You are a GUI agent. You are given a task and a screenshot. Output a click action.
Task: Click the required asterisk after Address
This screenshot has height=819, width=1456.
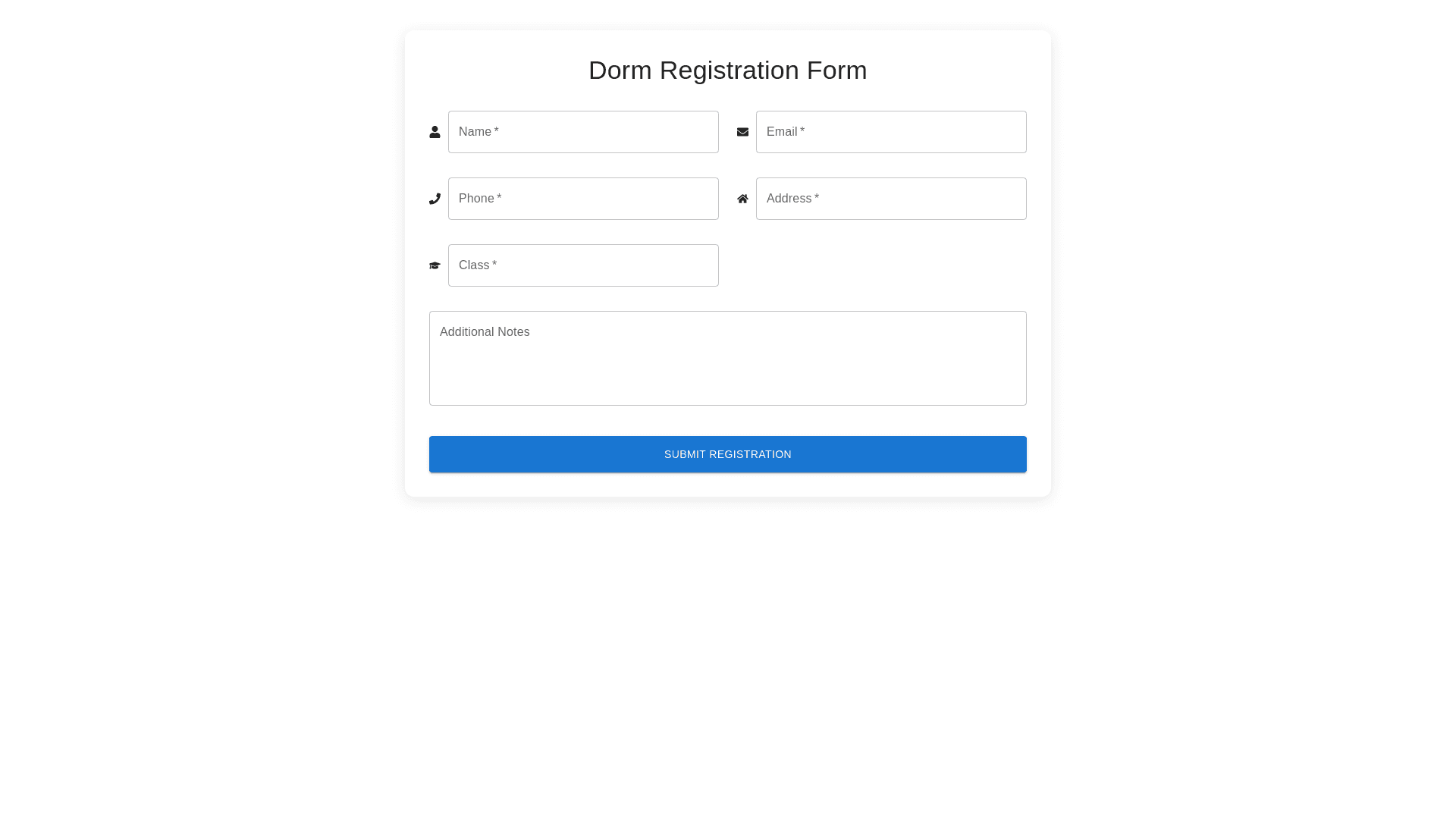817,198
